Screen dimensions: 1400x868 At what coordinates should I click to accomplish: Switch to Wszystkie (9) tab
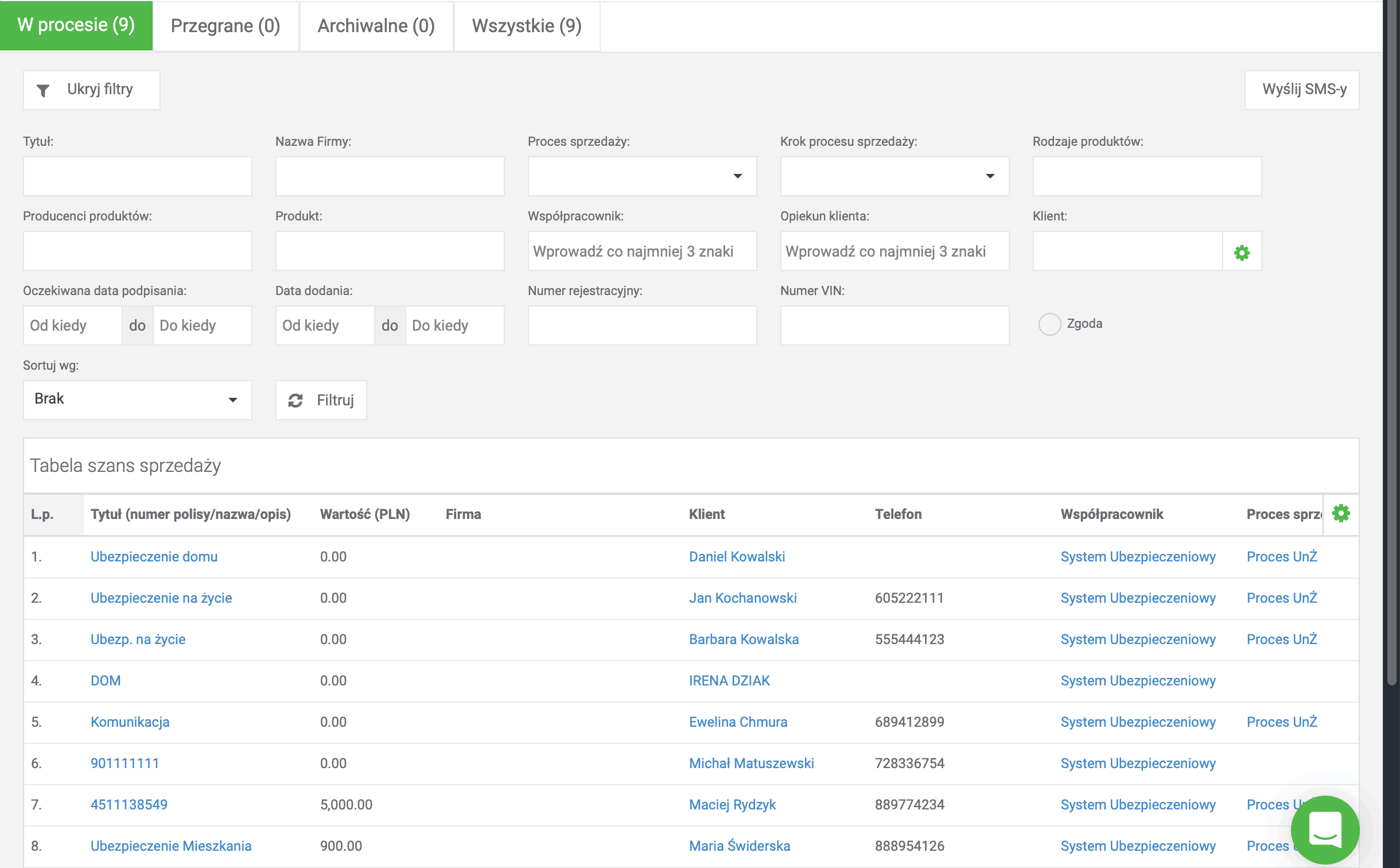coord(527,26)
